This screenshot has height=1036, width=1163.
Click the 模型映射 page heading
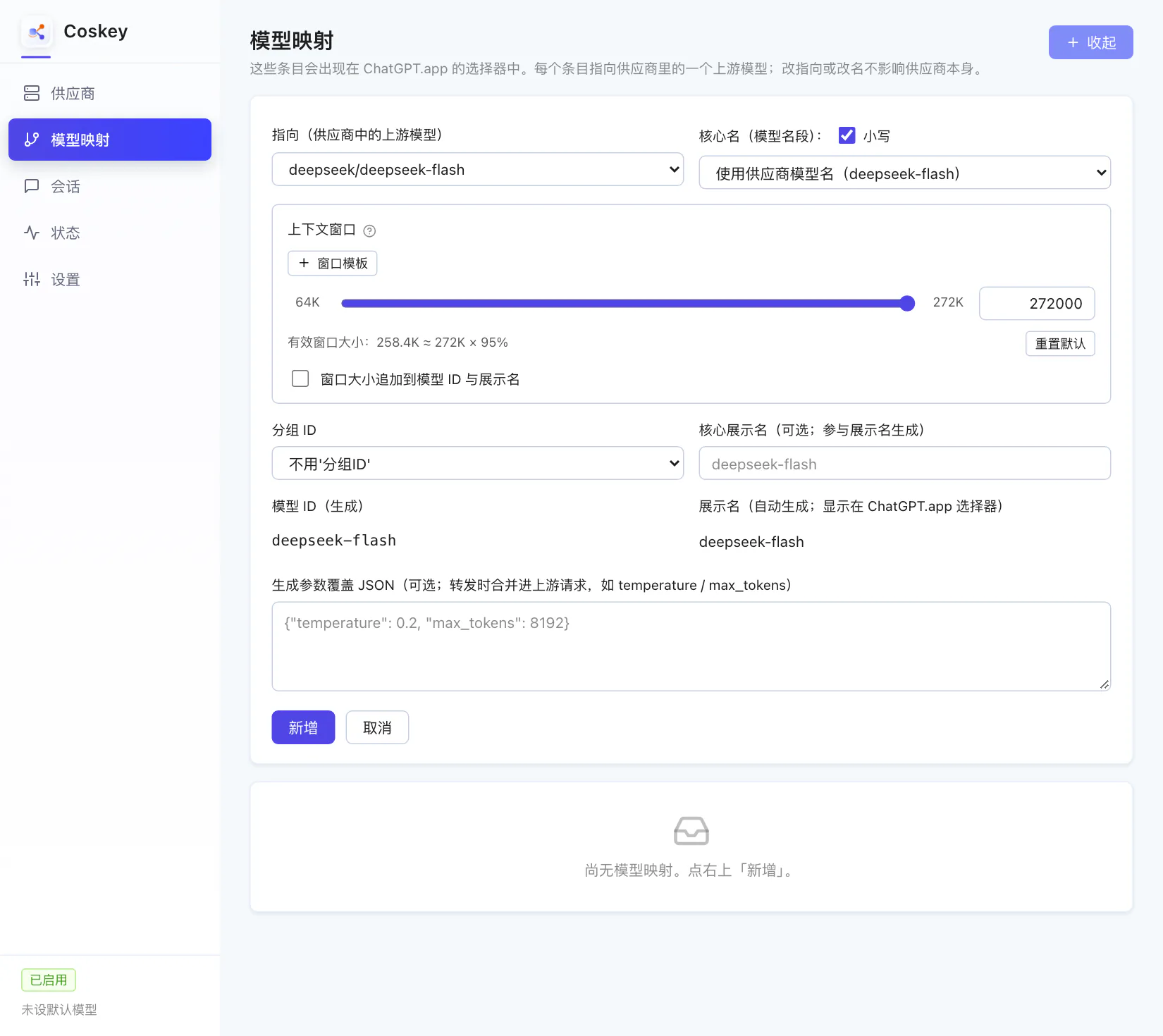pos(292,41)
